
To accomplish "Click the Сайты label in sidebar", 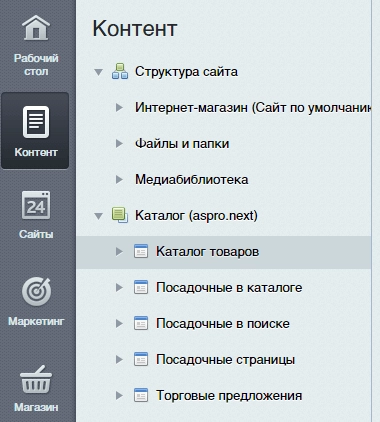I will 36,234.
